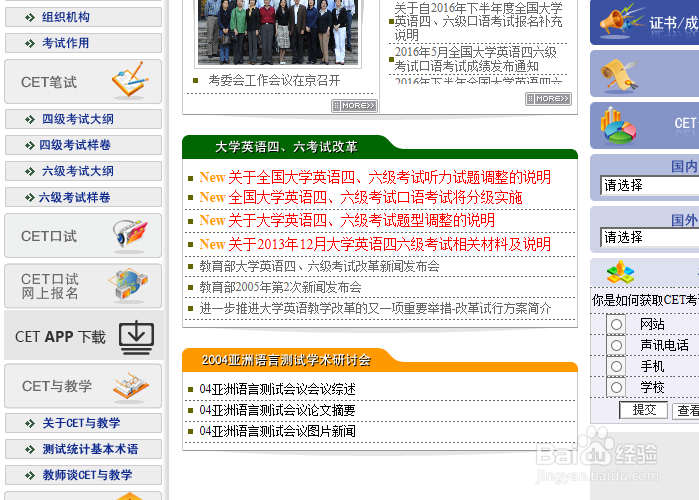Click the 提交 survey button

point(644,410)
